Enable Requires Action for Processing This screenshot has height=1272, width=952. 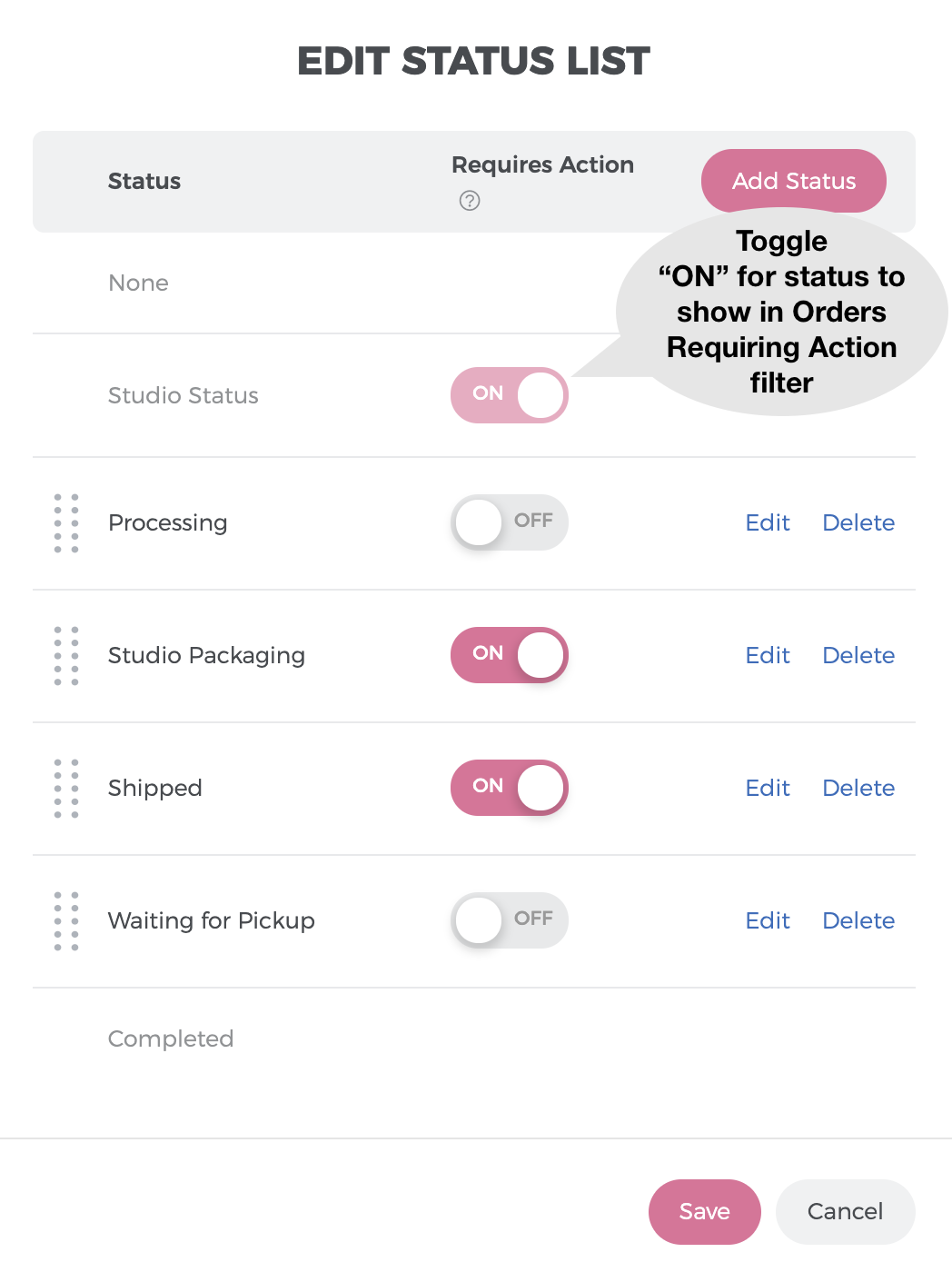click(510, 522)
